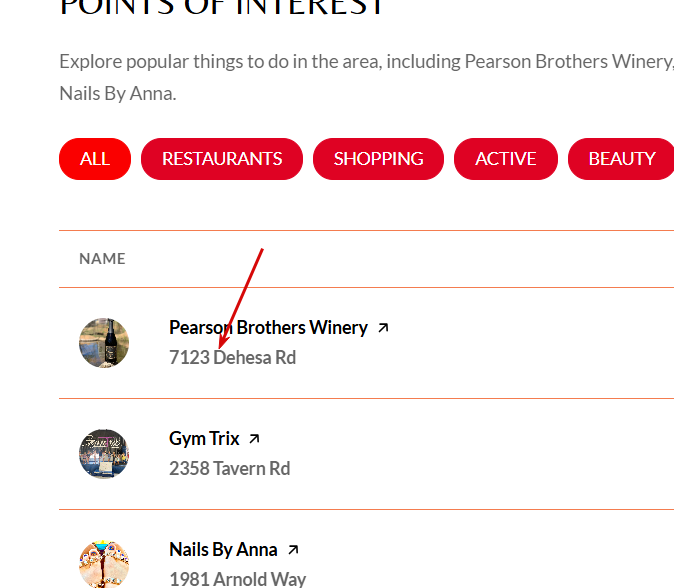Open the Nails By Anna listing
674x588 pixels.
[x=223, y=549]
